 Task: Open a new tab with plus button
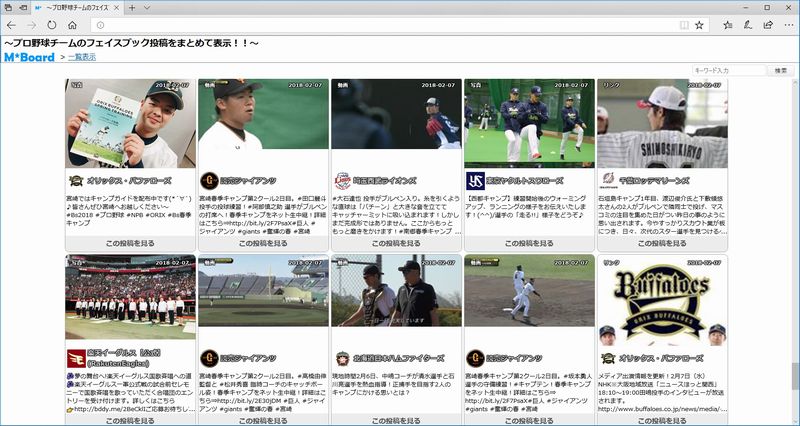point(132,8)
